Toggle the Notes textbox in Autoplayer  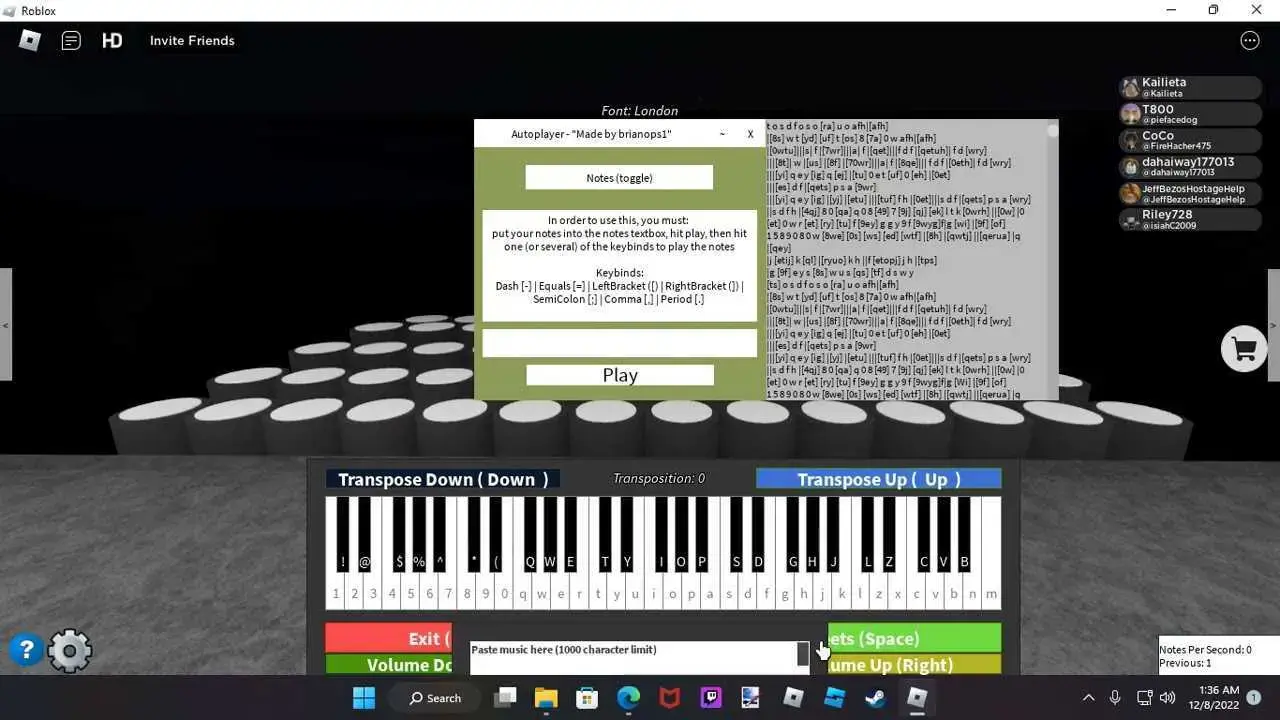pos(619,178)
